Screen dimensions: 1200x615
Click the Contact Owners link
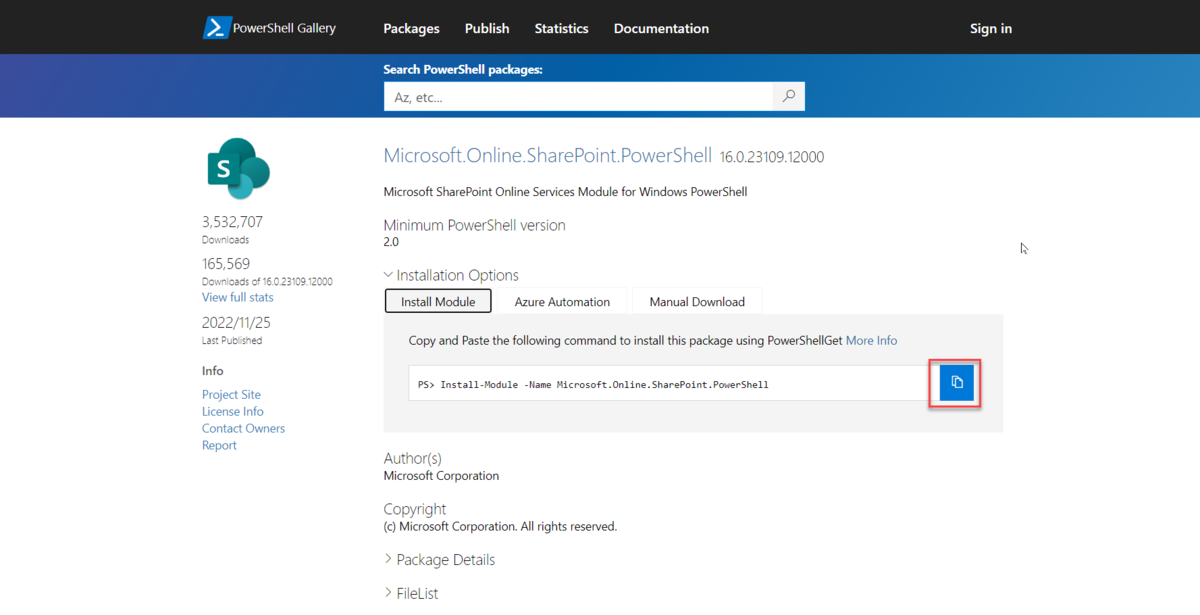coord(243,428)
